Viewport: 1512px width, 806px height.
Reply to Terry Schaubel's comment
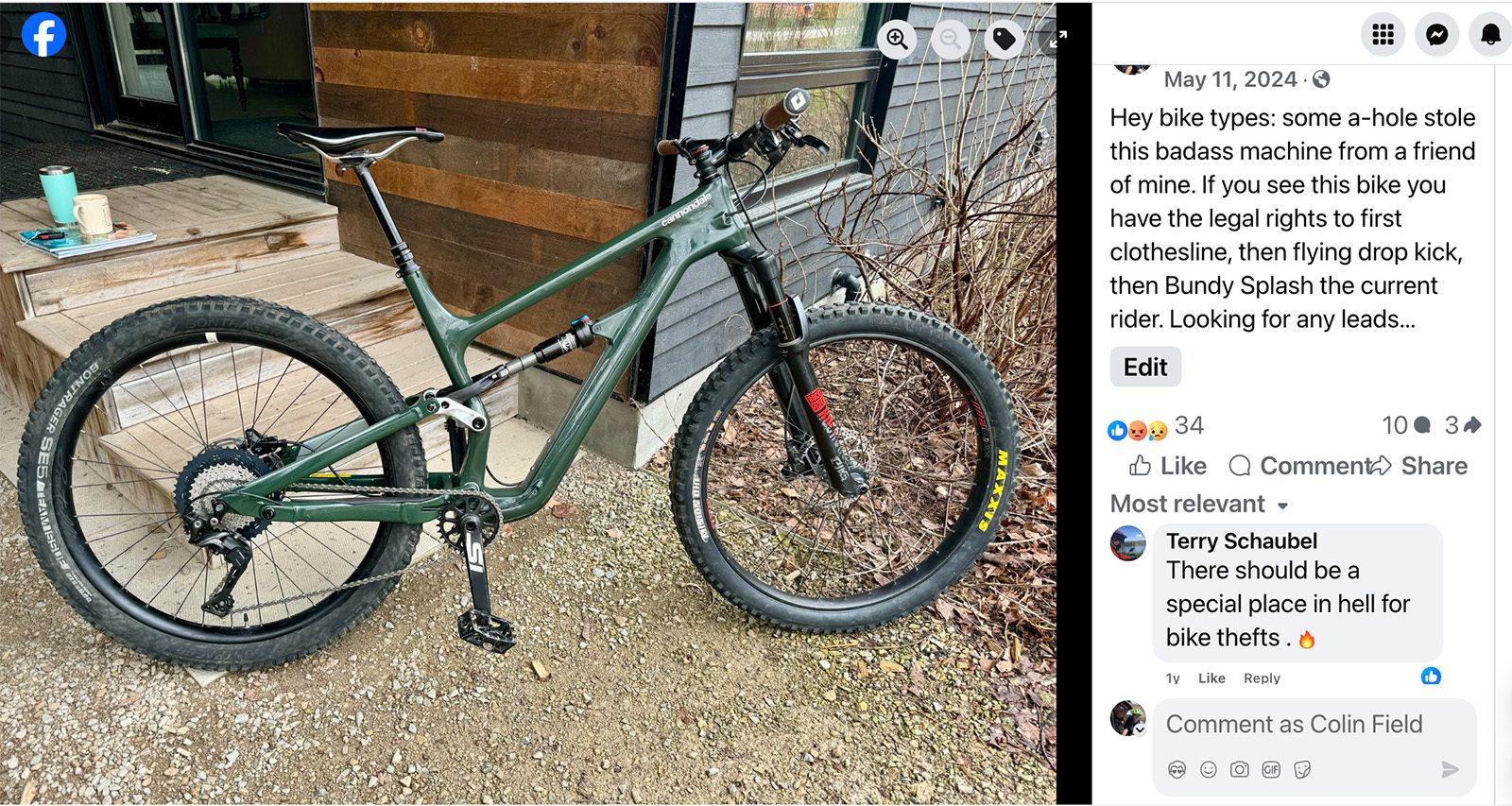pyautogui.click(x=1262, y=678)
